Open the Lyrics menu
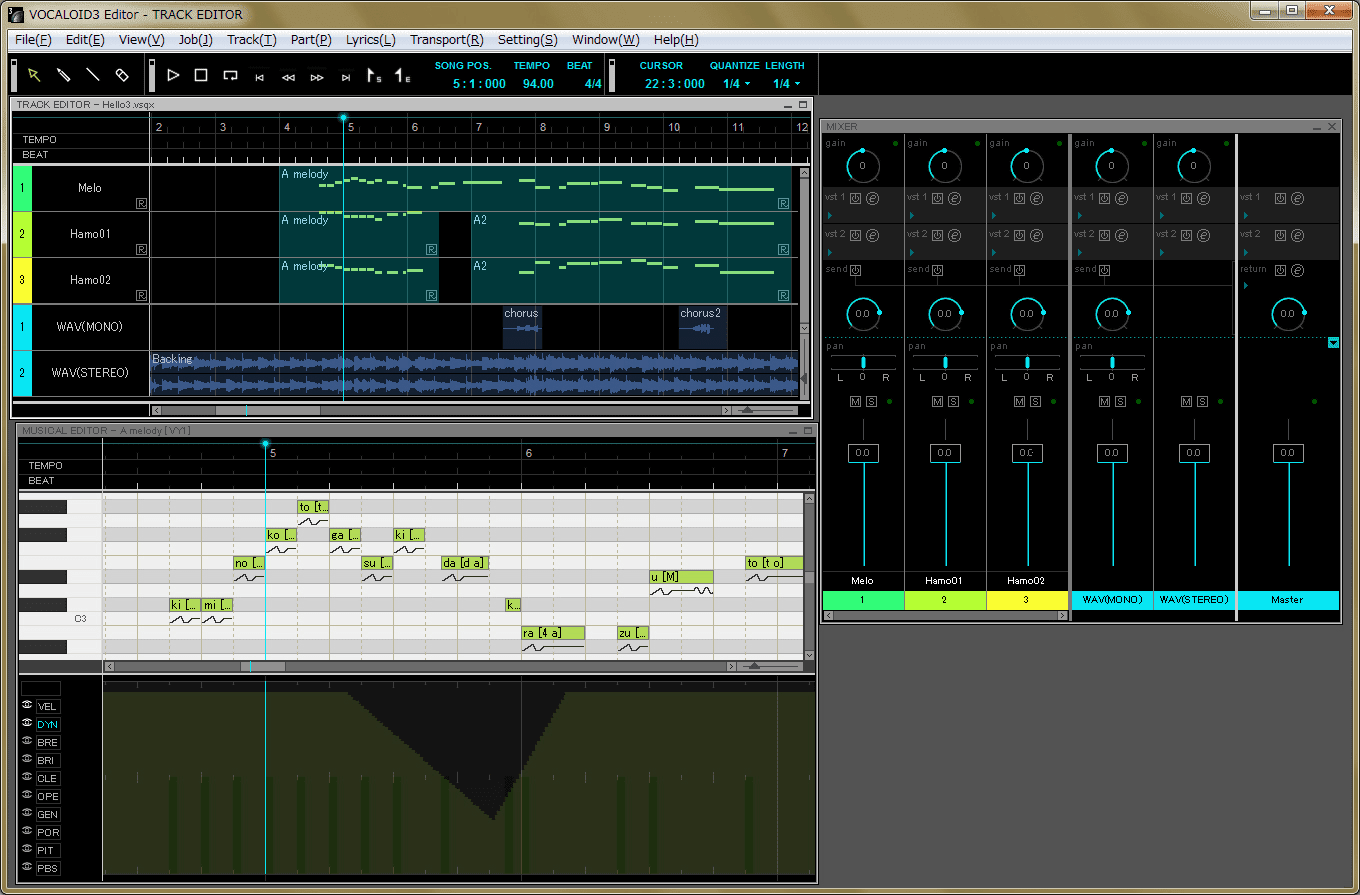 tap(371, 40)
